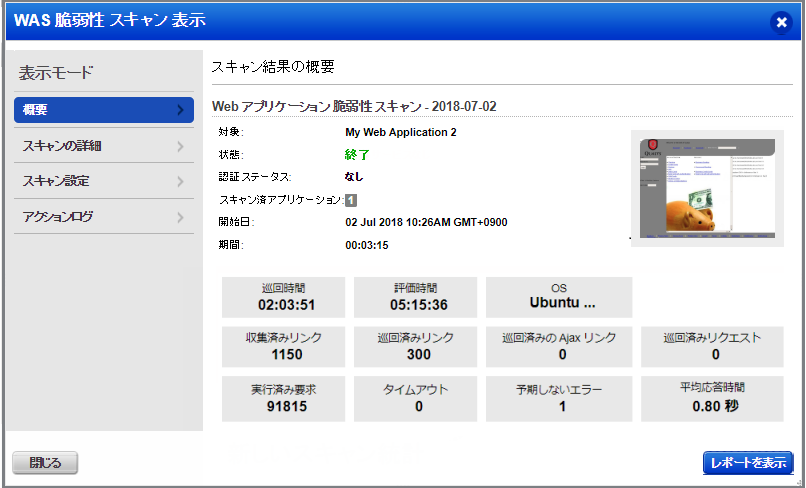The width and height of the screenshot is (806, 488).
Task: Close the WAS scan view dialog
Action: click(781, 22)
